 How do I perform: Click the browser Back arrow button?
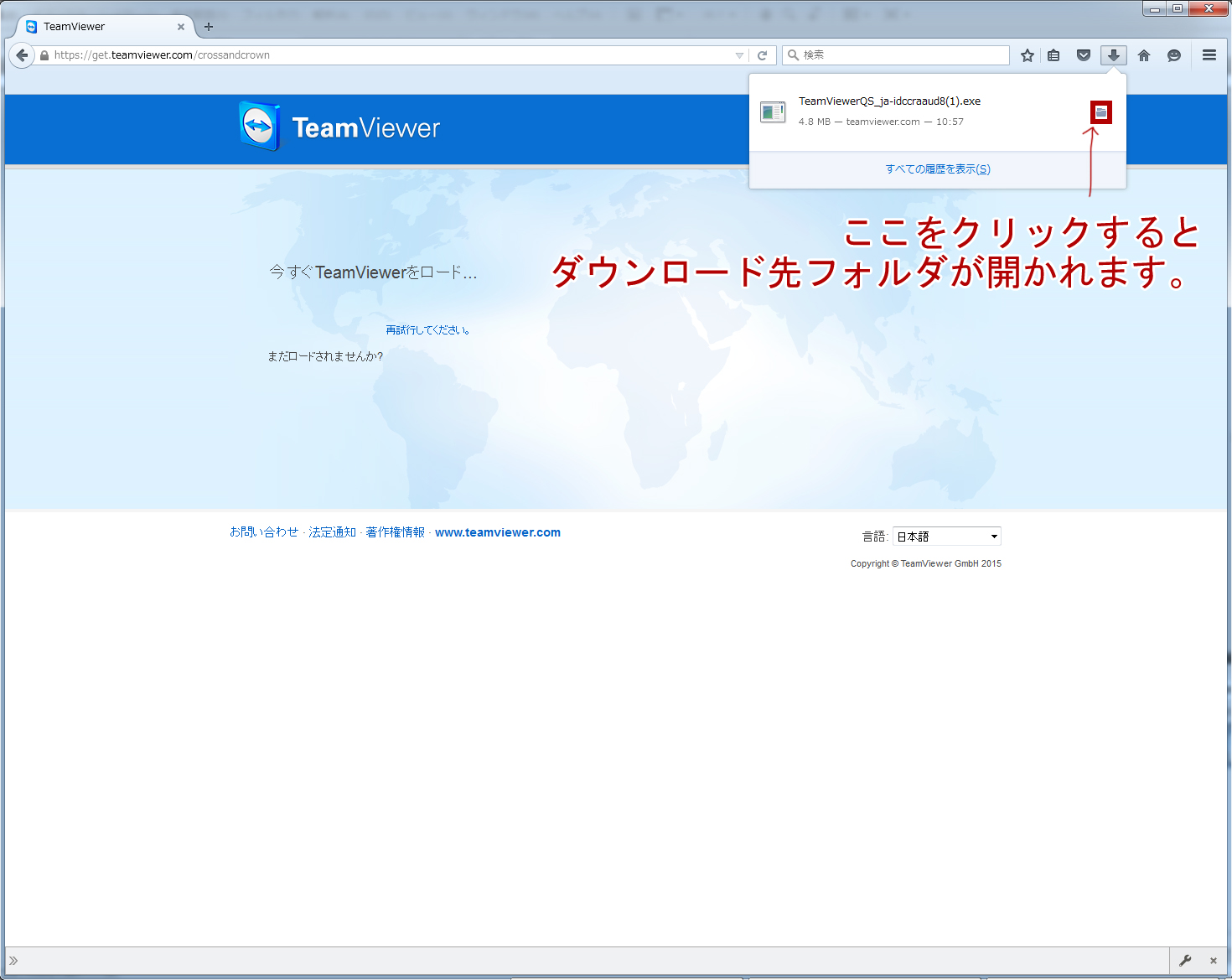[22, 55]
